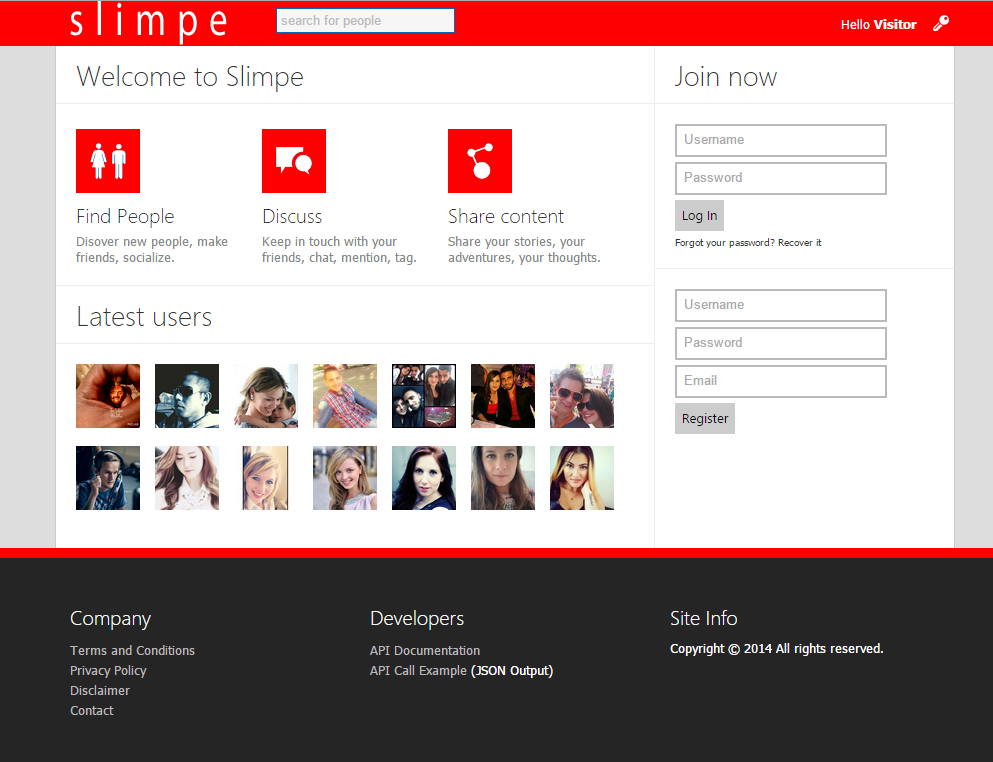
Task: Click the Developers footer heading
Action: click(417, 618)
